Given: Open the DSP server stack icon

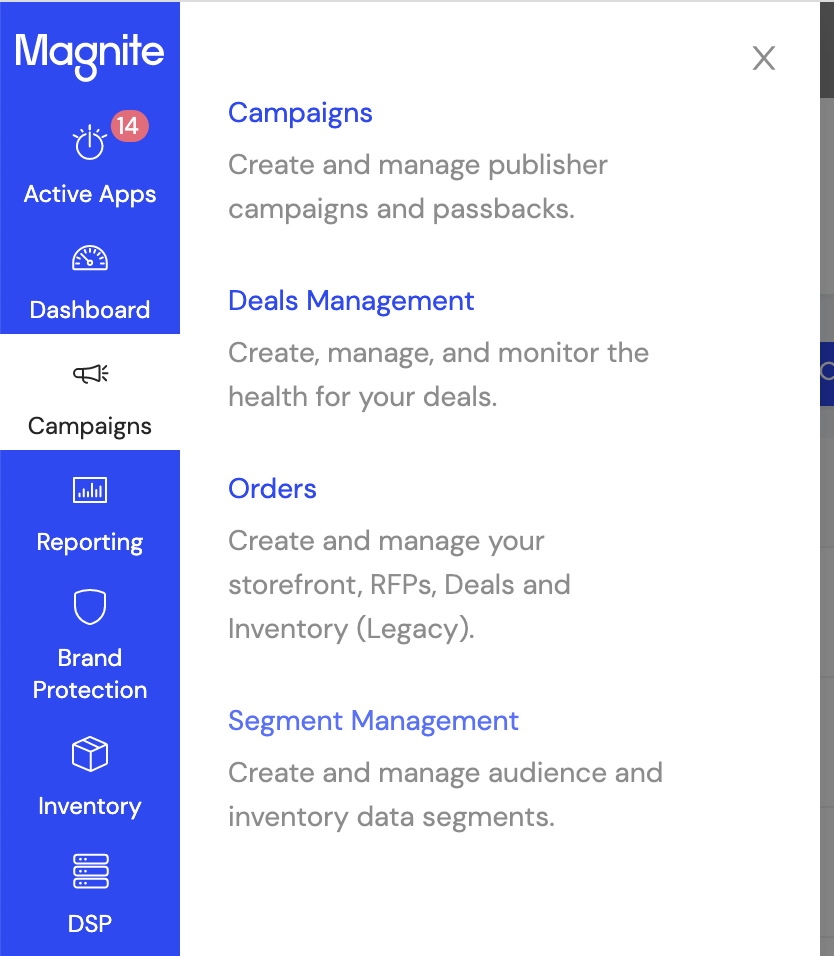Looking at the screenshot, I should pos(90,871).
